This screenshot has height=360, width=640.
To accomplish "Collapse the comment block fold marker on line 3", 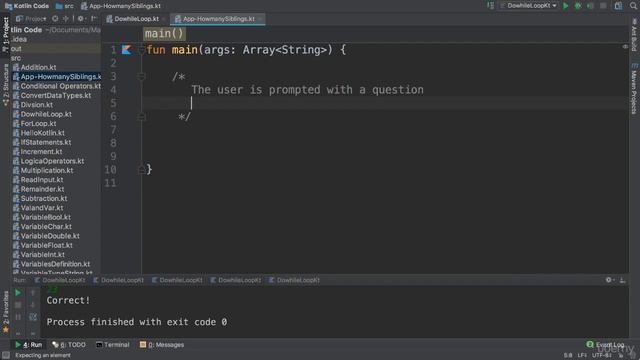I will click(142, 76).
